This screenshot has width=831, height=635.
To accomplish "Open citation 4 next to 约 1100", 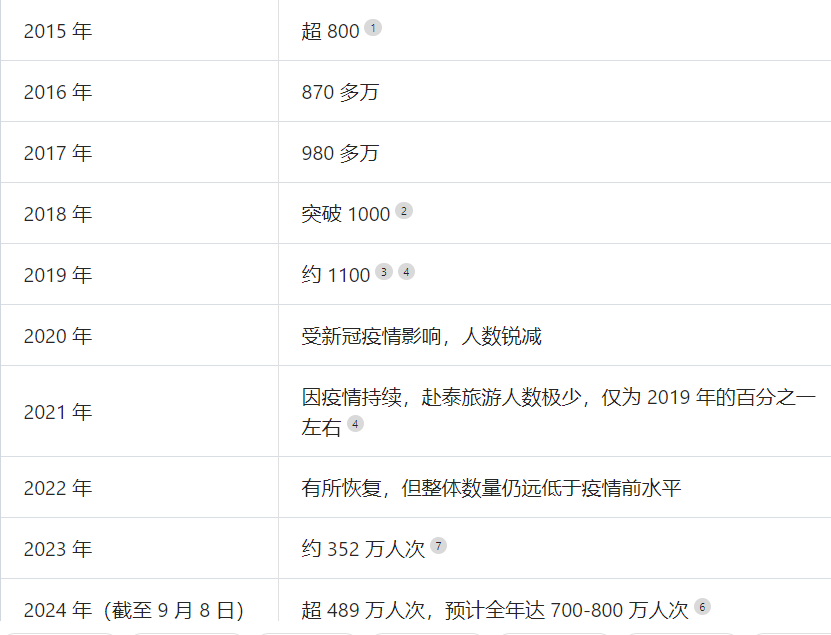I will pos(406,272).
